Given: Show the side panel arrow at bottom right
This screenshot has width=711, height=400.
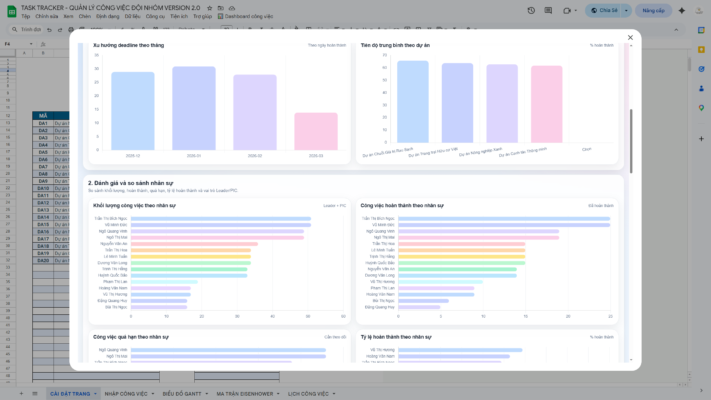Looking at the screenshot, I should tap(701, 390).
